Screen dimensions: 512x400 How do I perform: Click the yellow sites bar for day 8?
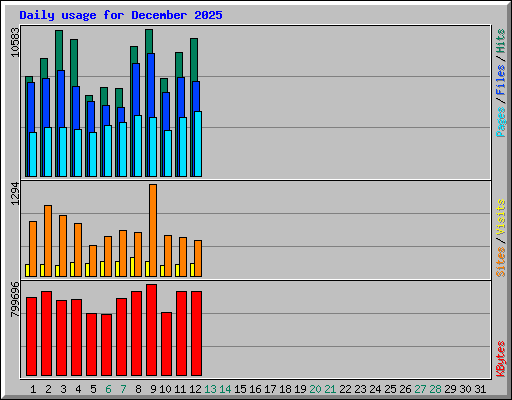[132, 267]
